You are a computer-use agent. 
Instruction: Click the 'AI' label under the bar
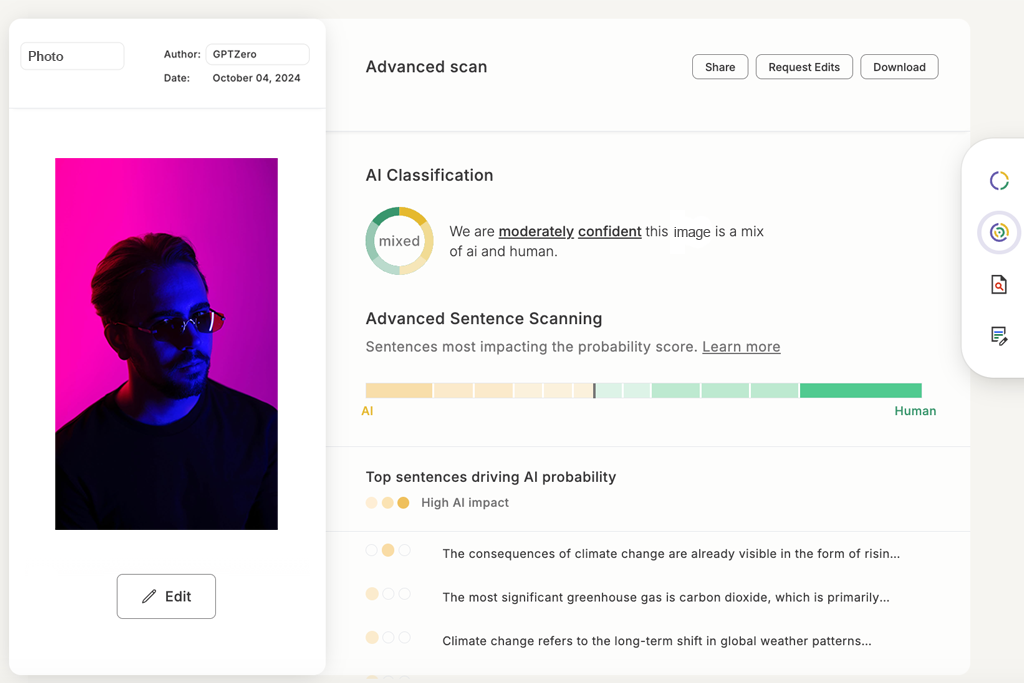368,411
